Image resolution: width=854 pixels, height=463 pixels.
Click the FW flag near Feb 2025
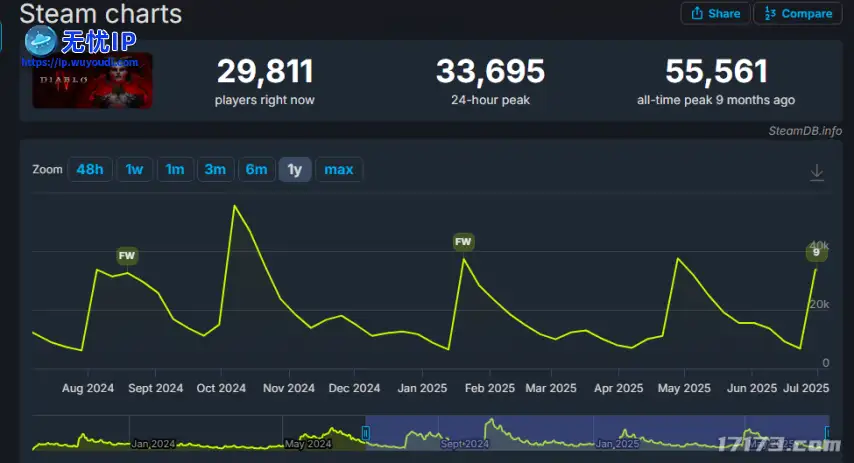tap(463, 242)
